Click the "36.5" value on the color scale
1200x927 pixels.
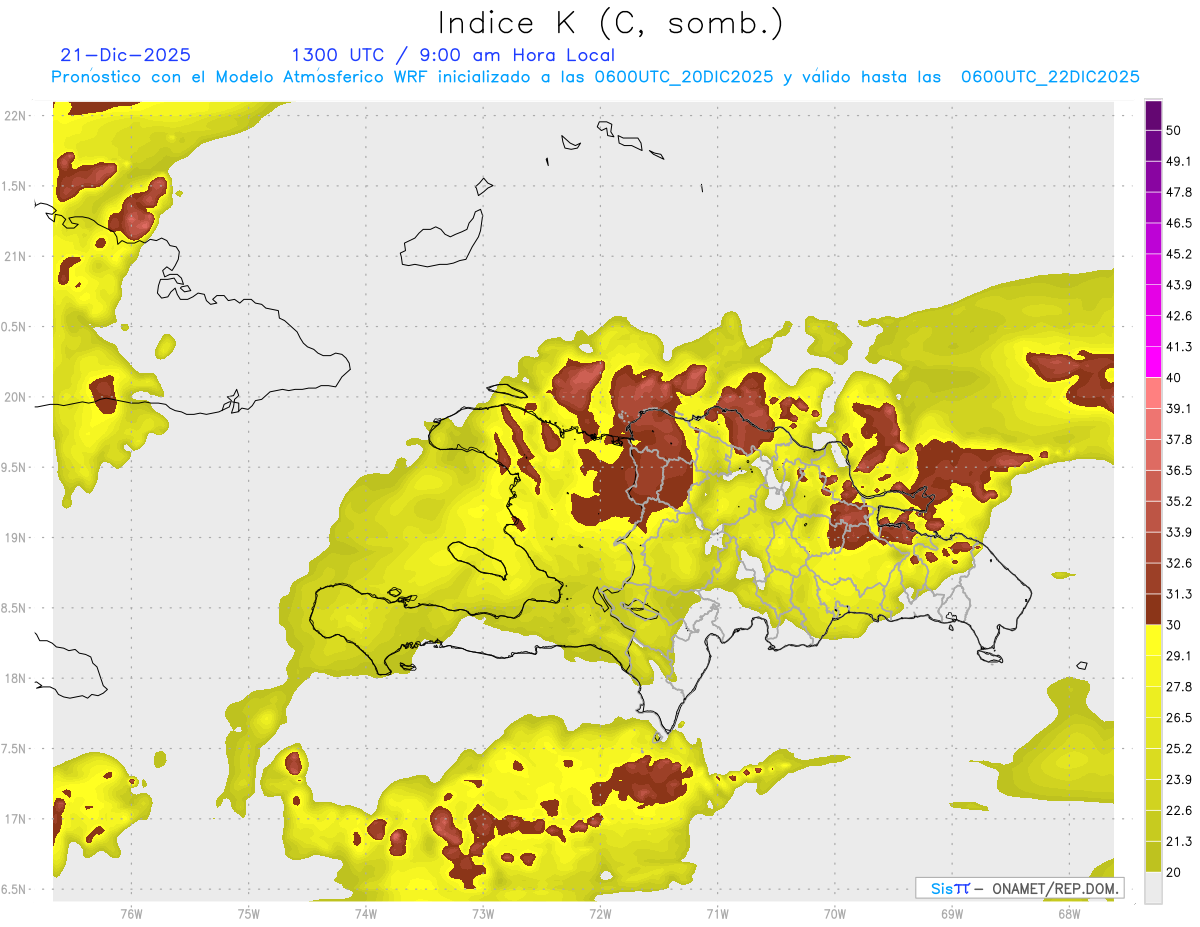[x=1179, y=471]
